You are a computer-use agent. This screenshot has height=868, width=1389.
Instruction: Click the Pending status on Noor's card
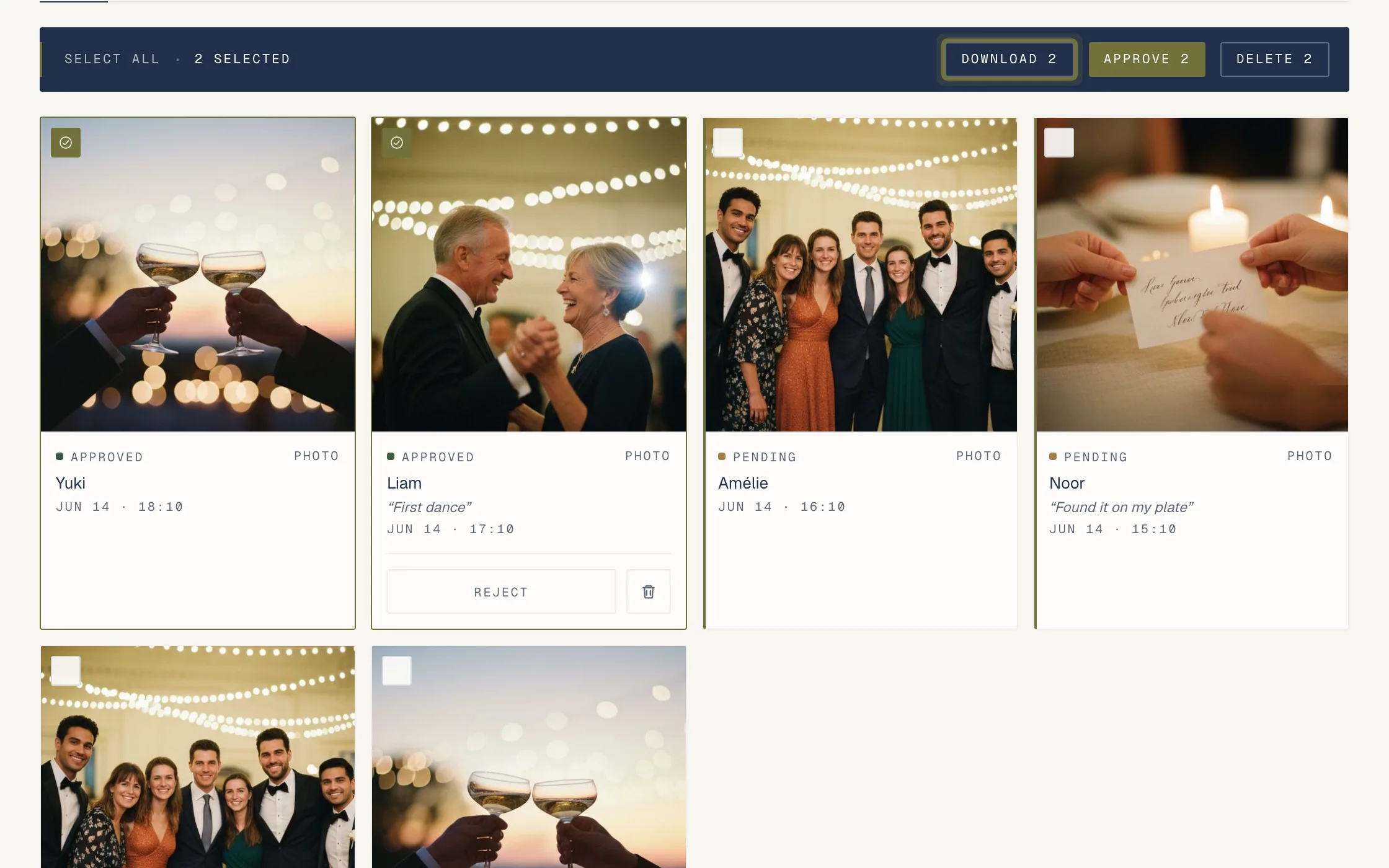(x=1088, y=457)
